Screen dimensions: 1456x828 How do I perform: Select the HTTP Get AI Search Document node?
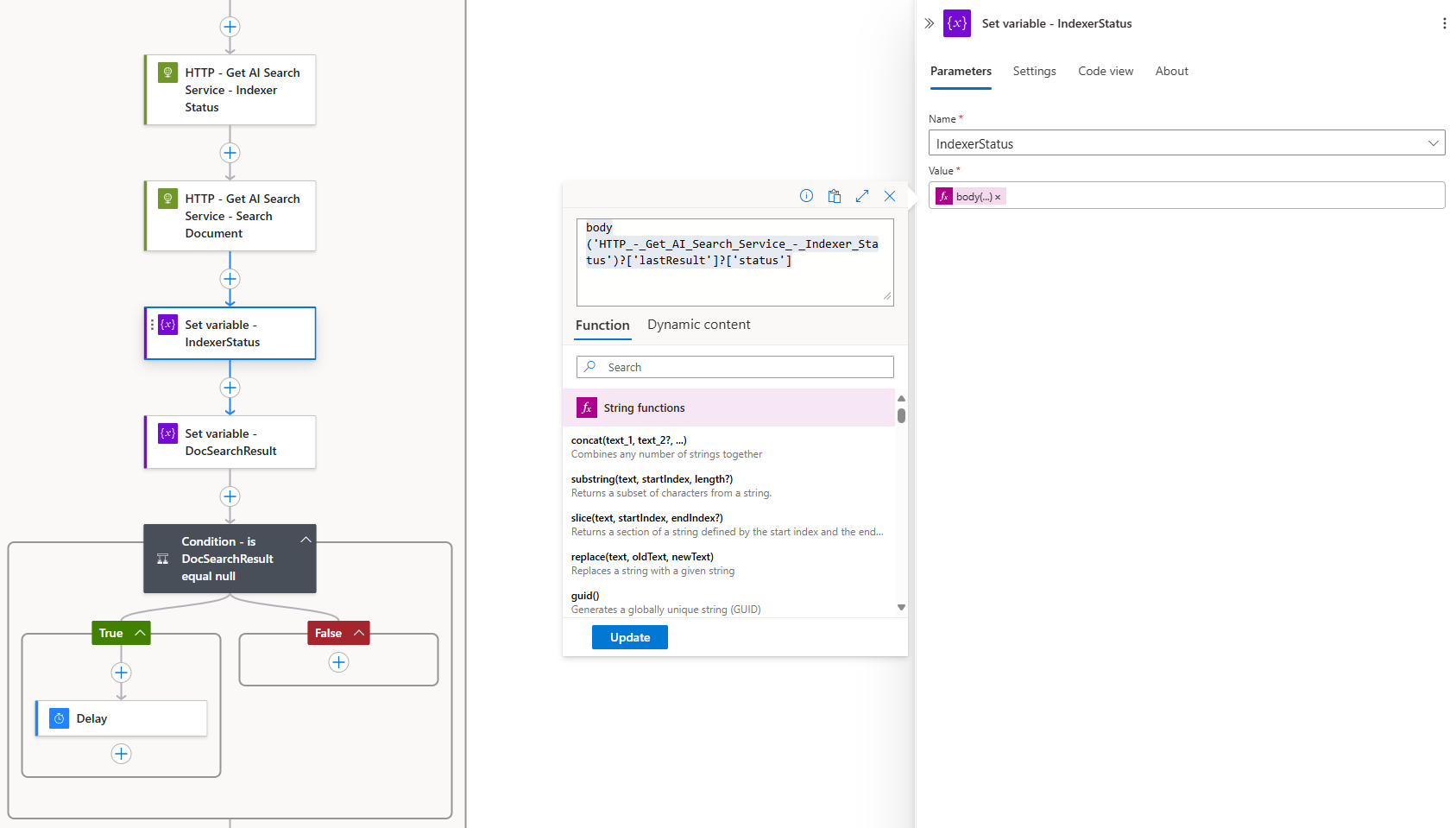pyautogui.click(x=230, y=216)
